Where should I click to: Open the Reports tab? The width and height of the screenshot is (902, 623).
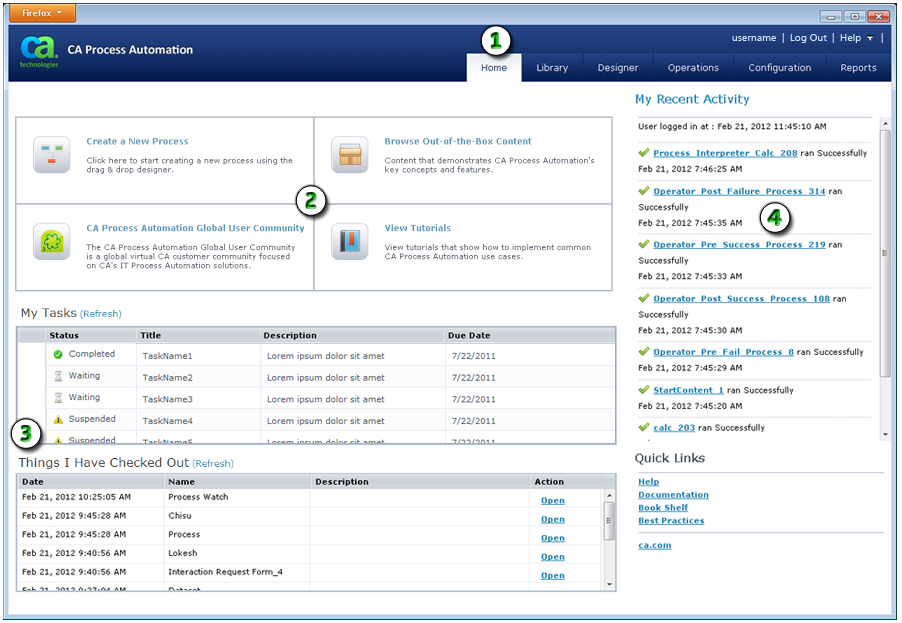858,68
